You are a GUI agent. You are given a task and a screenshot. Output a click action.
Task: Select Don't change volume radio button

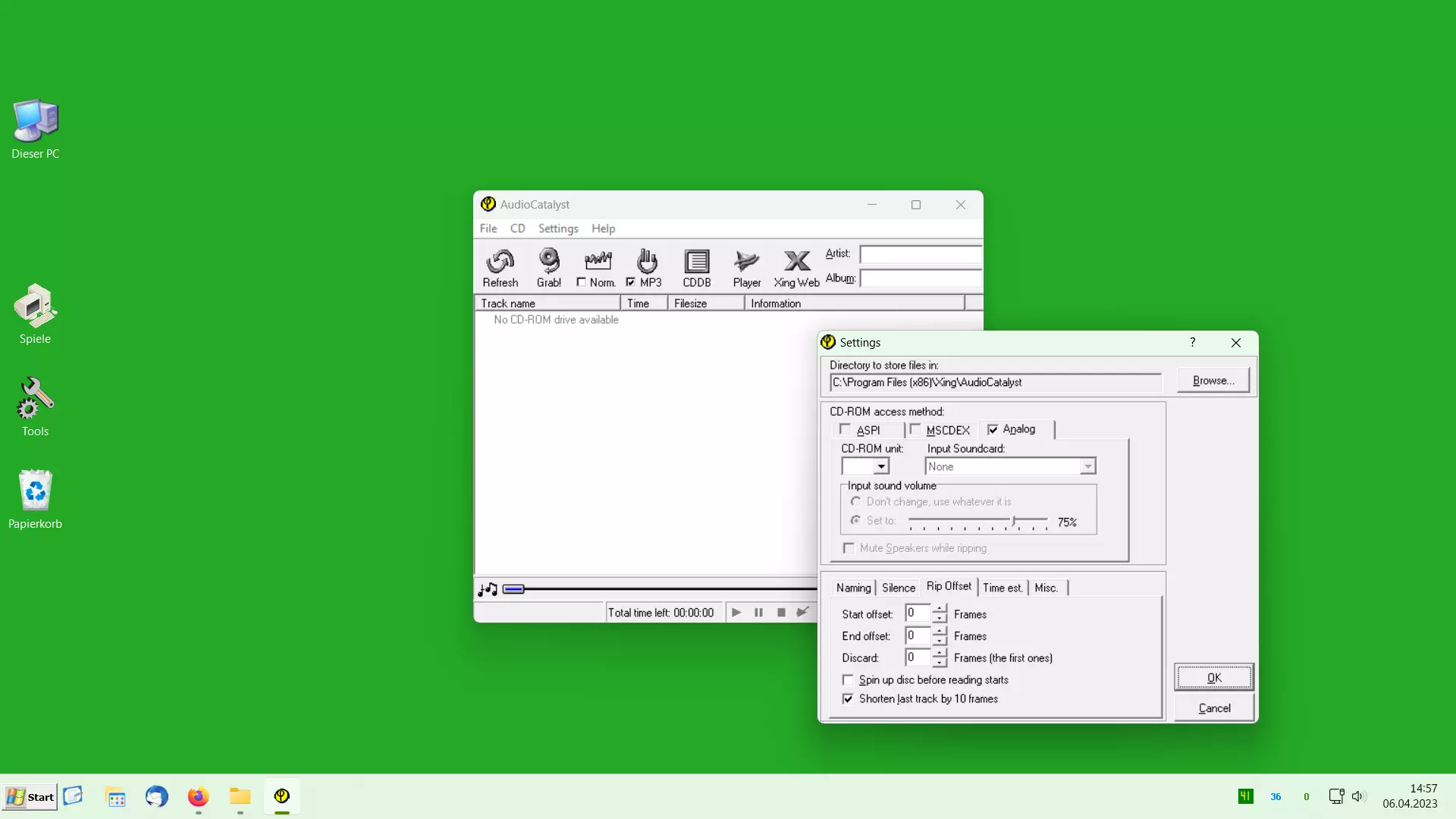(x=855, y=501)
